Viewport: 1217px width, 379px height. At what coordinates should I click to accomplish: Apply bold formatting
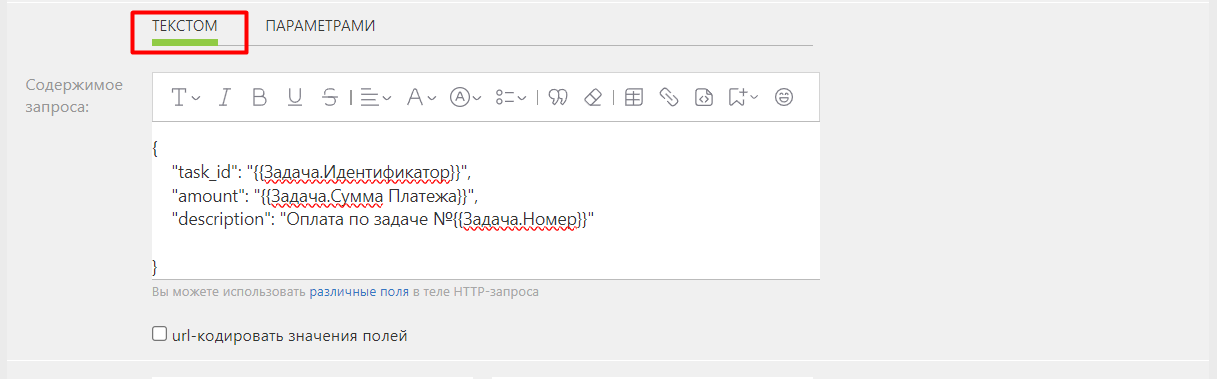[x=259, y=97]
